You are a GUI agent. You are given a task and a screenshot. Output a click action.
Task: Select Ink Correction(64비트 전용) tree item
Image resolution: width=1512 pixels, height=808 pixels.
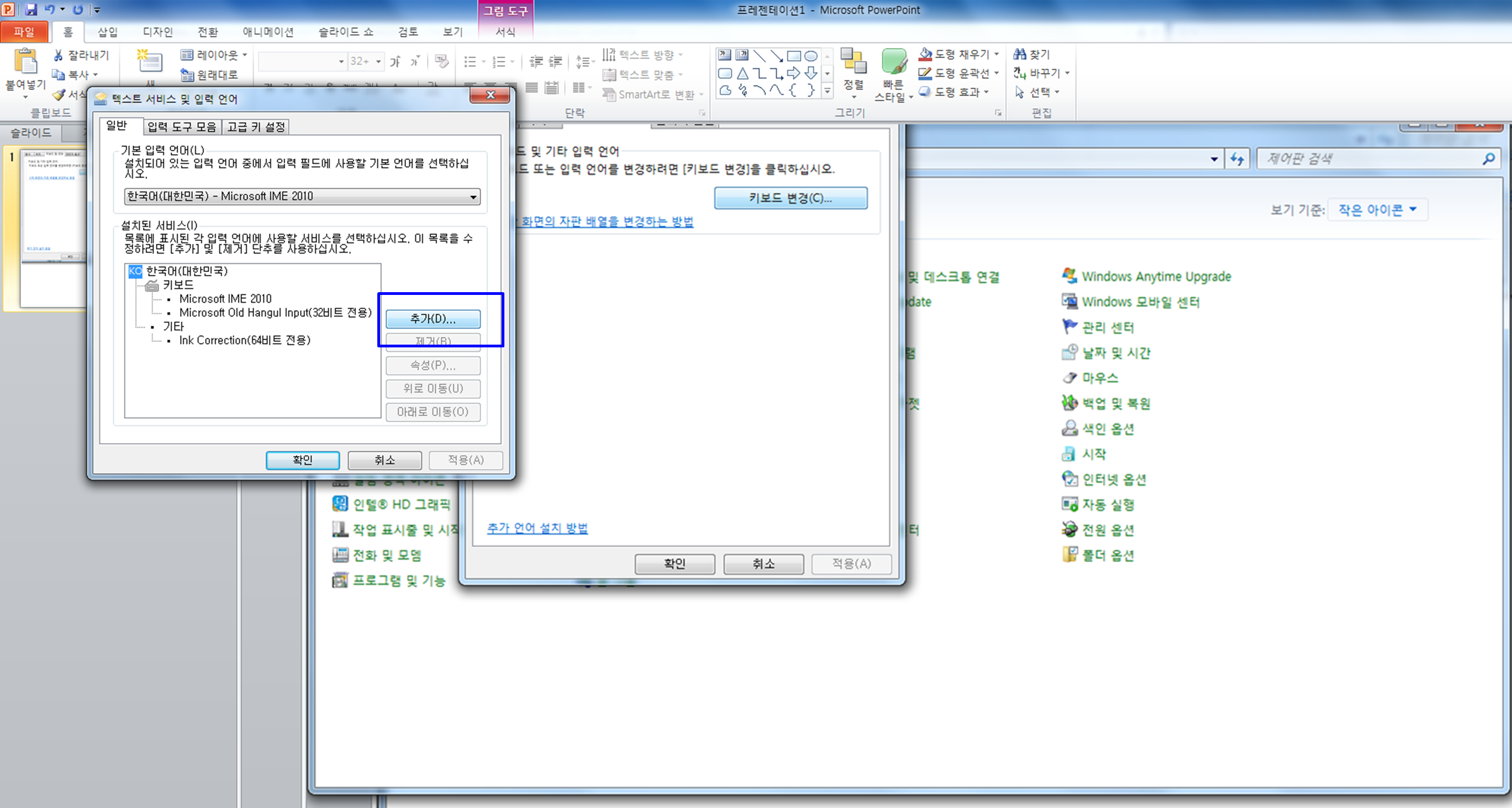(x=245, y=340)
